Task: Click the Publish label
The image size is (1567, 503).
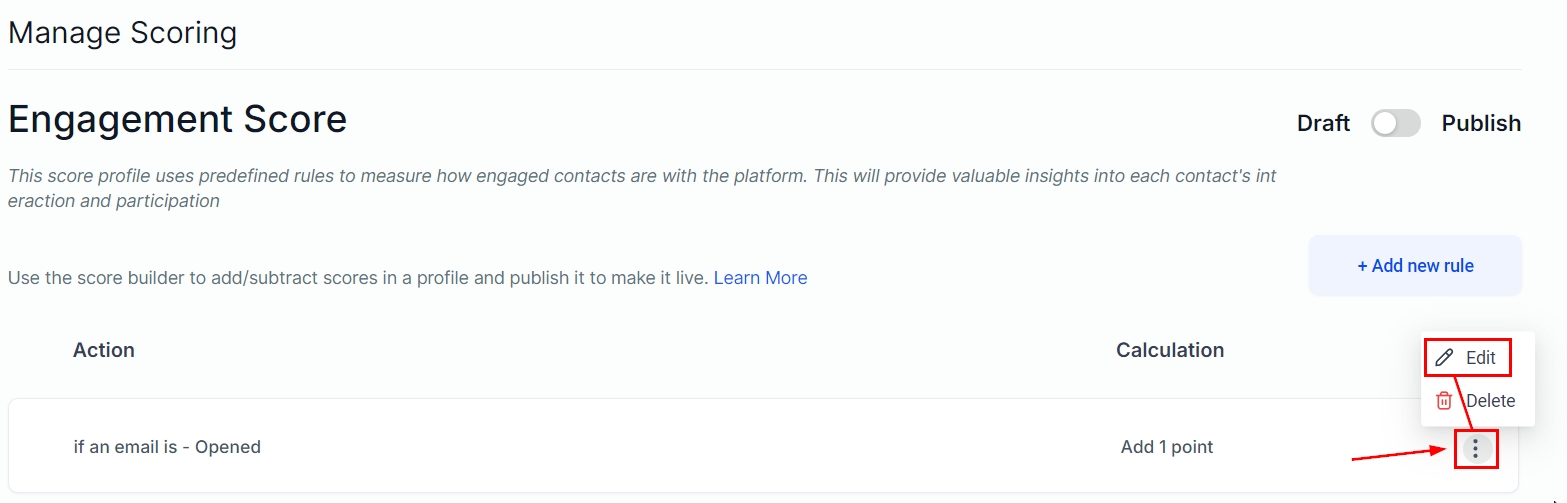Action: click(1481, 123)
